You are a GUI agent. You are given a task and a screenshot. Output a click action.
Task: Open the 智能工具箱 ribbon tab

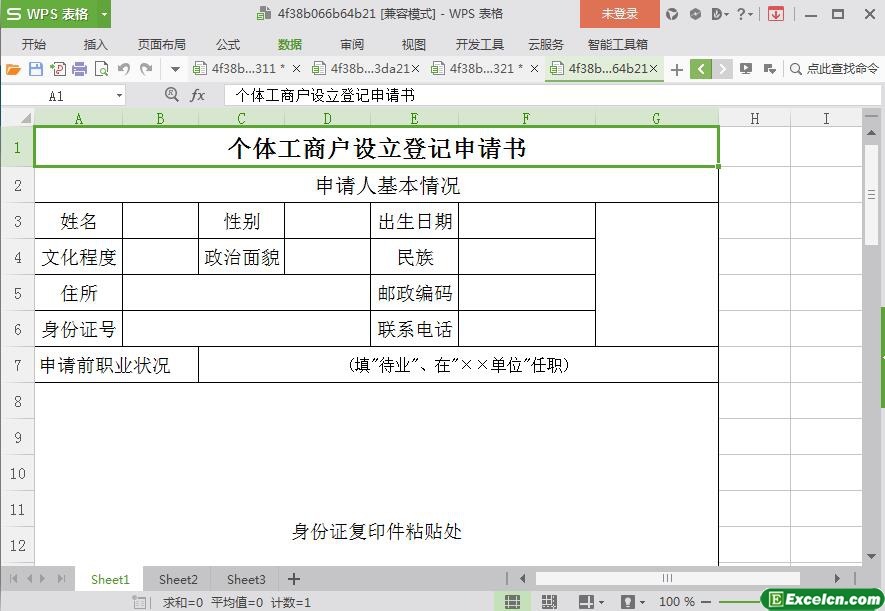click(x=617, y=45)
